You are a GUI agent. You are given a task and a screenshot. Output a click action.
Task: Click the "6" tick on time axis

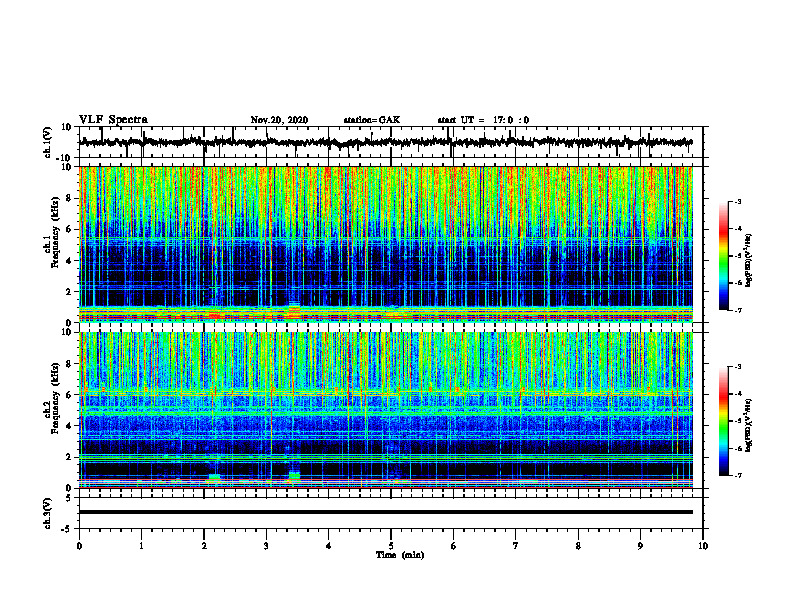pos(454,546)
